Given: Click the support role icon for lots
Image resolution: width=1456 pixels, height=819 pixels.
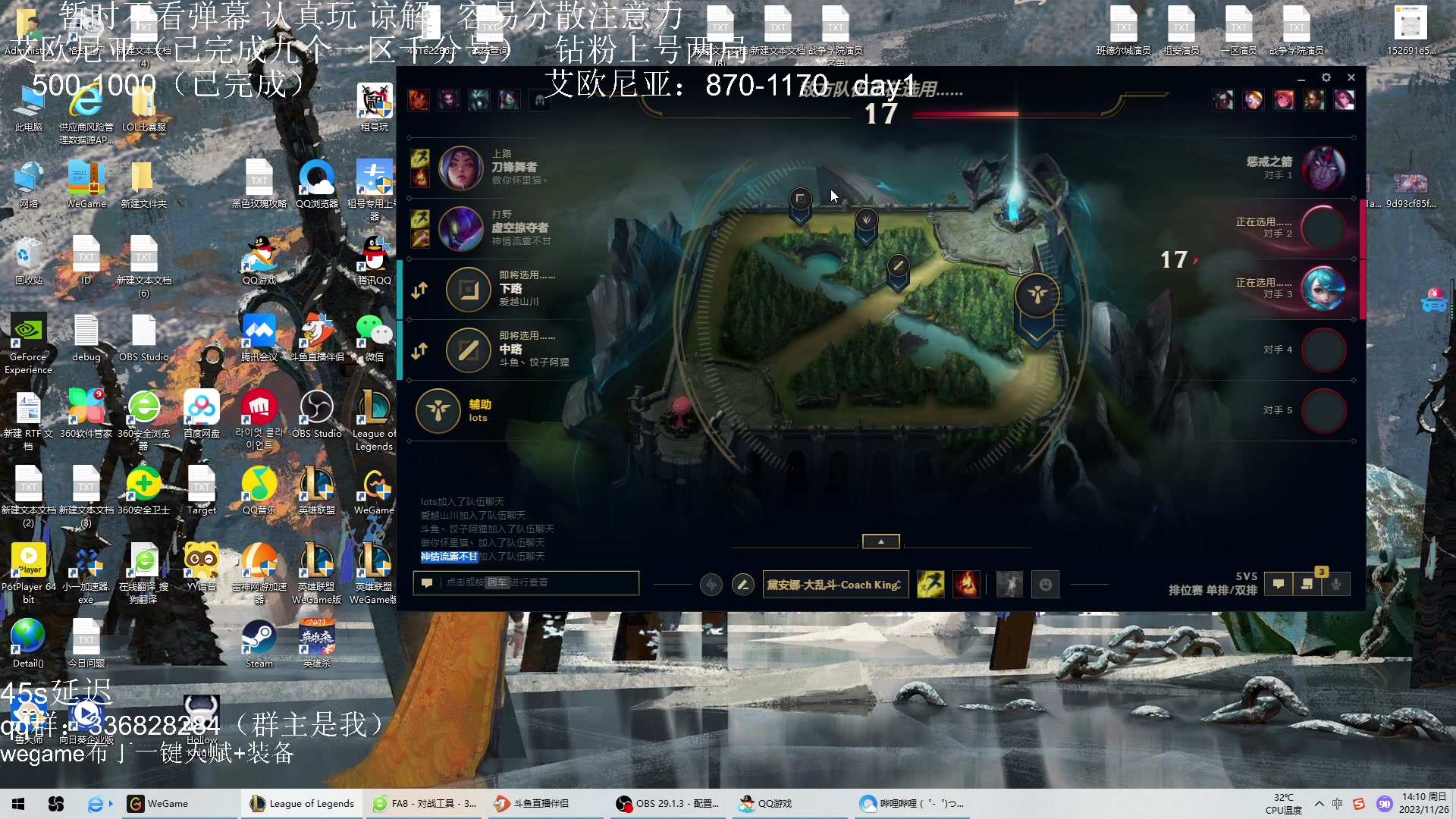Looking at the screenshot, I should pos(438,410).
